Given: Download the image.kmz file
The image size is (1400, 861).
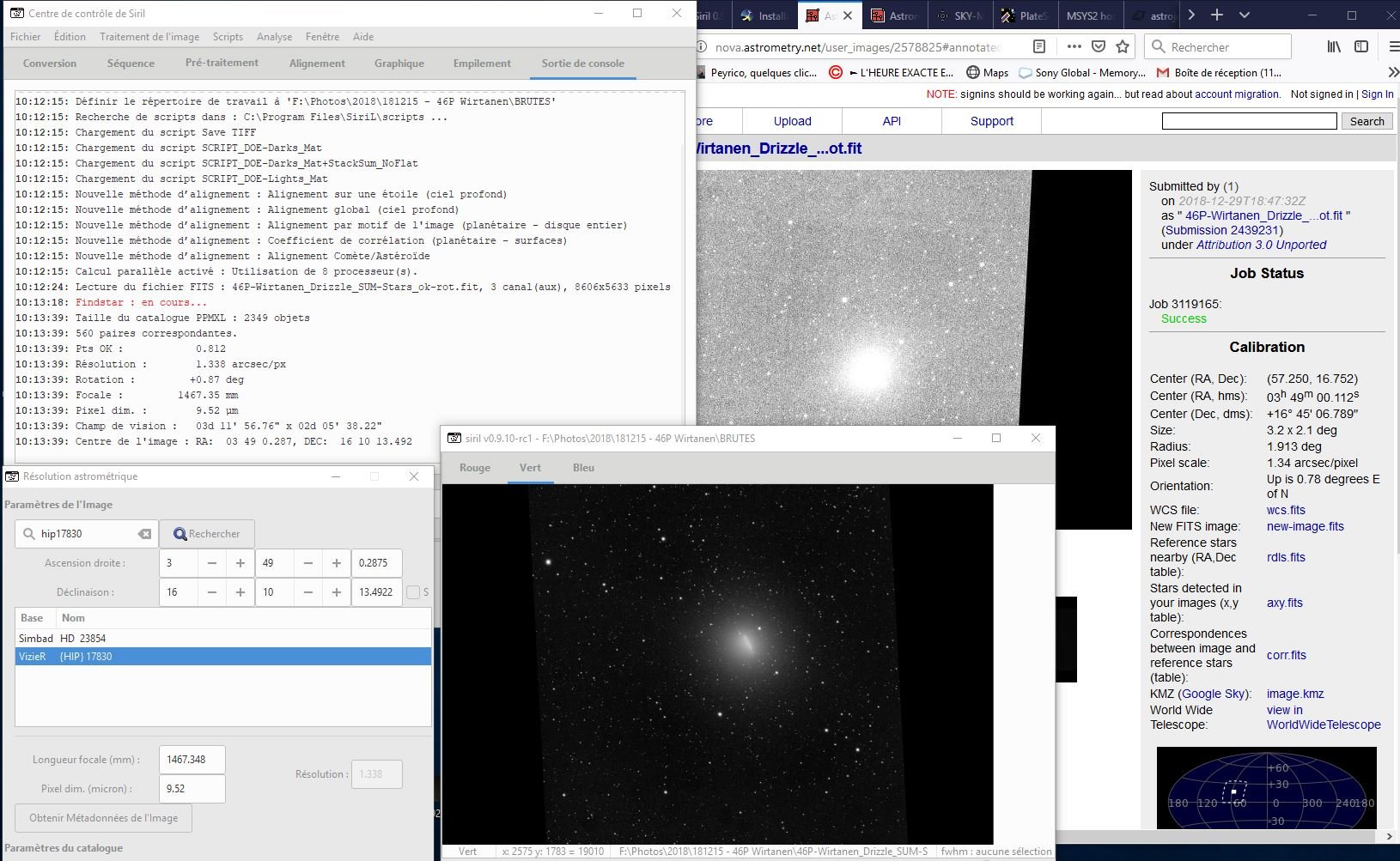Looking at the screenshot, I should point(1295,694).
